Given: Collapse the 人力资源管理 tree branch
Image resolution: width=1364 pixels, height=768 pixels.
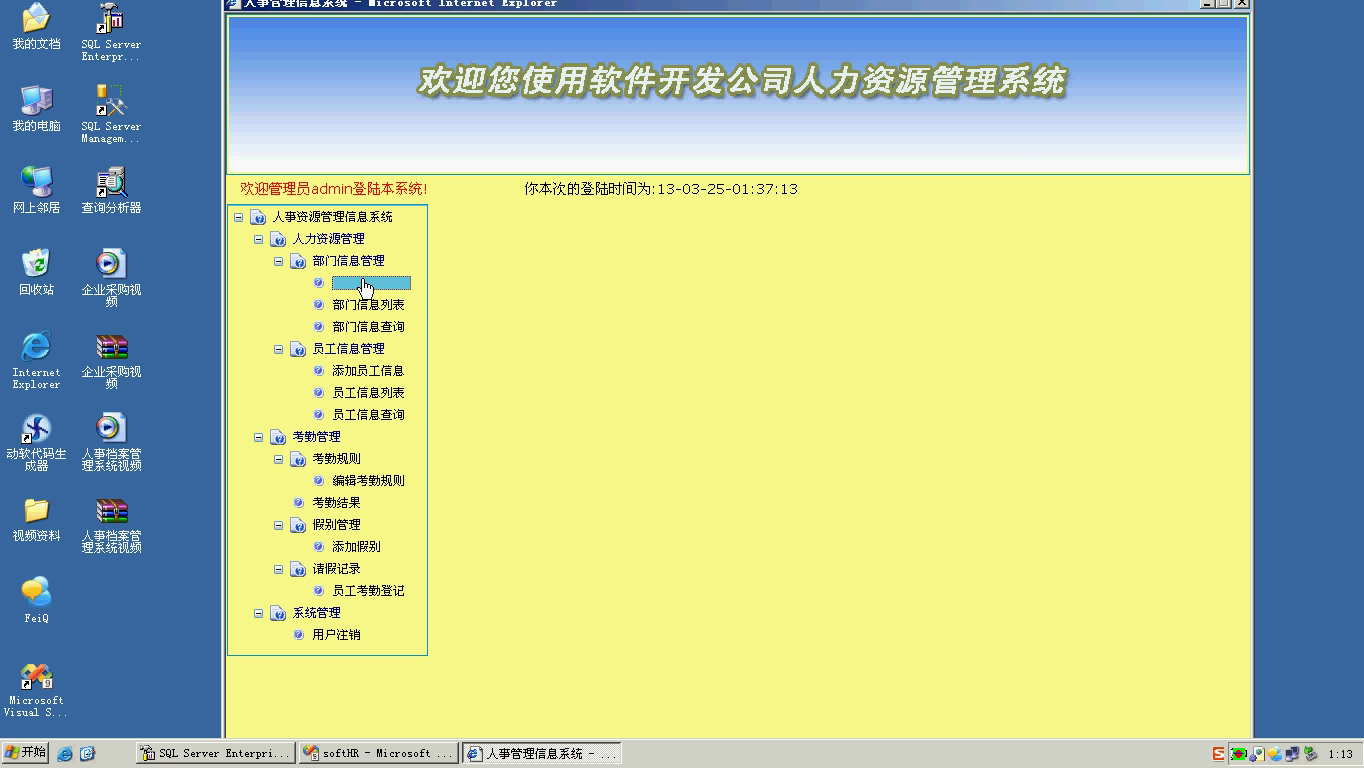Looking at the screenshot, I should click(259, 239).
